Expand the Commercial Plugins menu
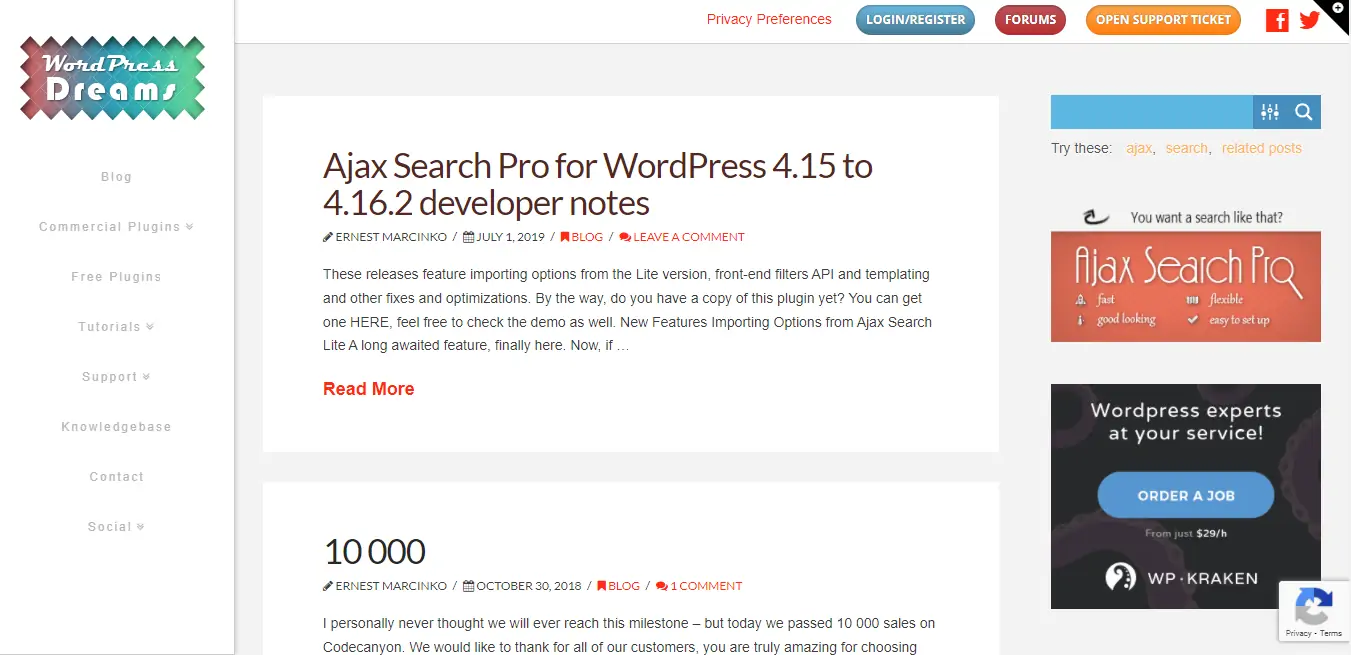The image size is (1351, 655). tap(116, 227)
